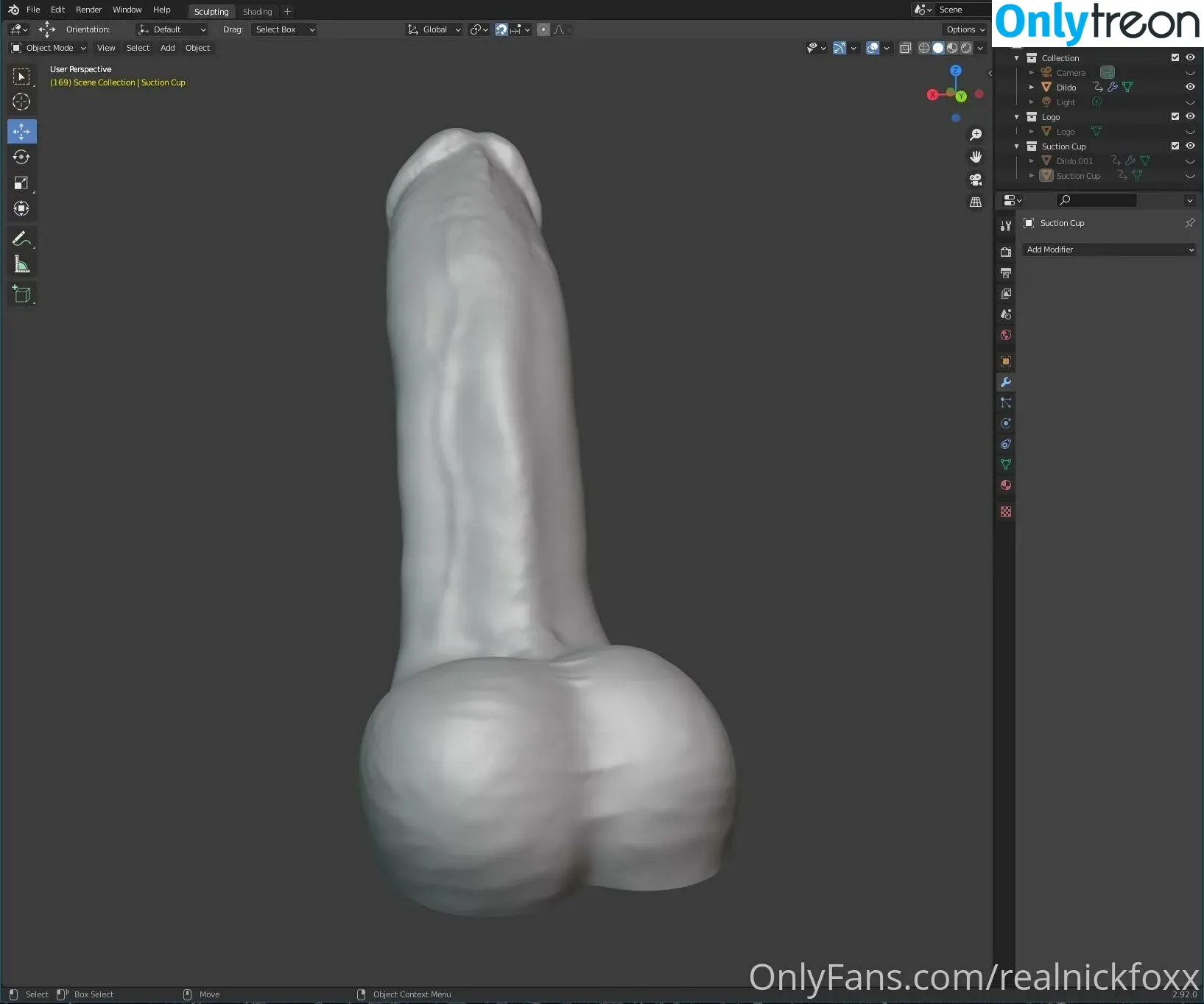
Task: Hide the Dildo object via eye icon
Action: click(x=1190, y=87)
